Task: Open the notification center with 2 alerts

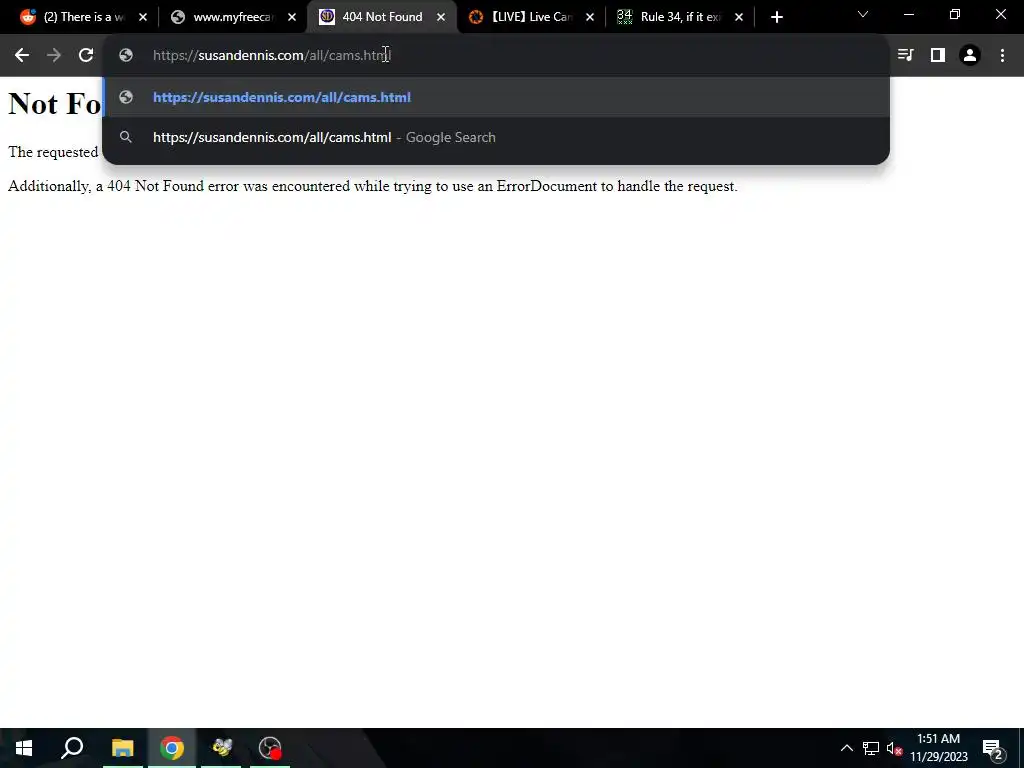Action: point(993,748)
